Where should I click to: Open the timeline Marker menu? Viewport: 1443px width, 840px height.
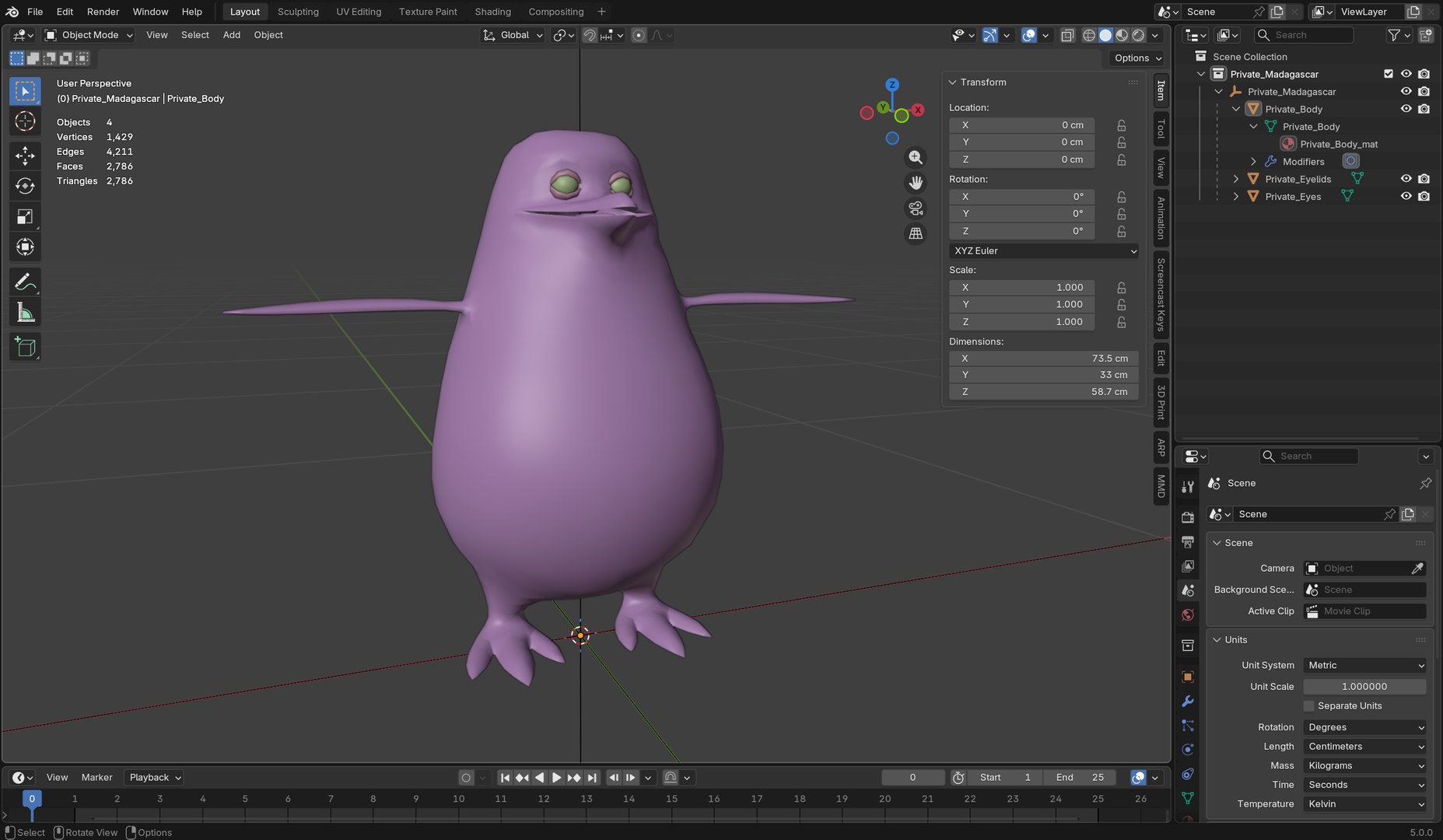pyautogui.click(x=96, y=778)
